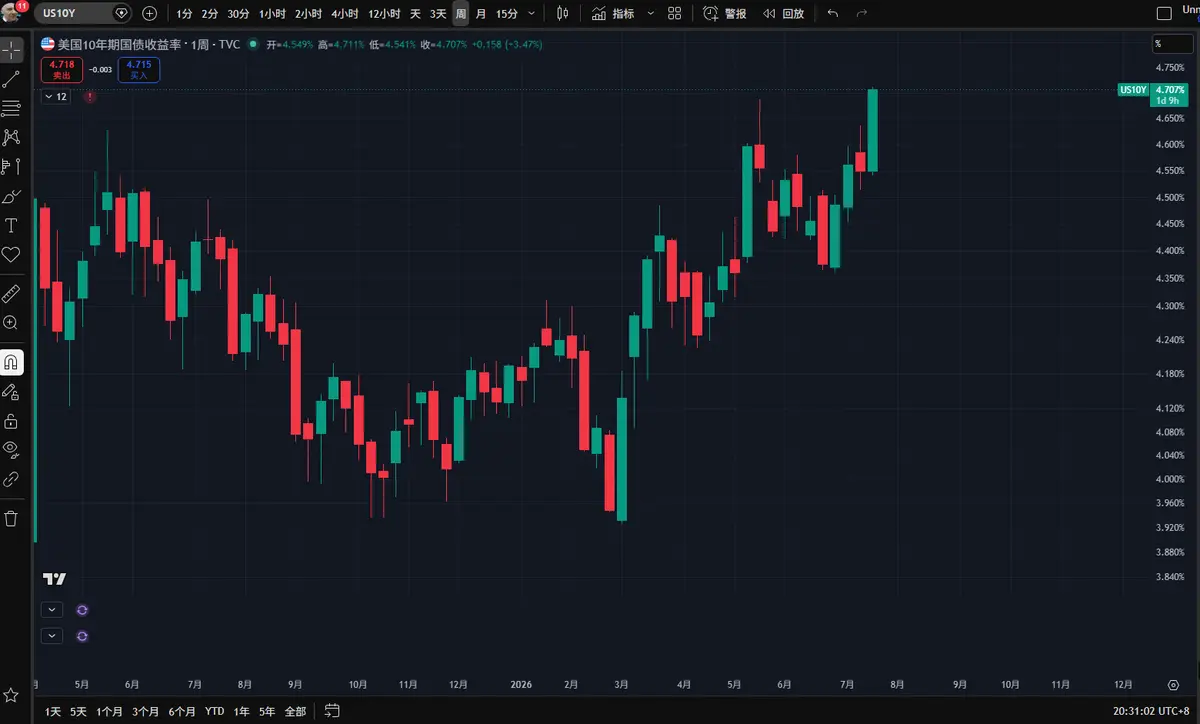Select the zoom in tool
Image resolution: width=1200 pixels, height=724 pixels.
(x=11, y=323)
